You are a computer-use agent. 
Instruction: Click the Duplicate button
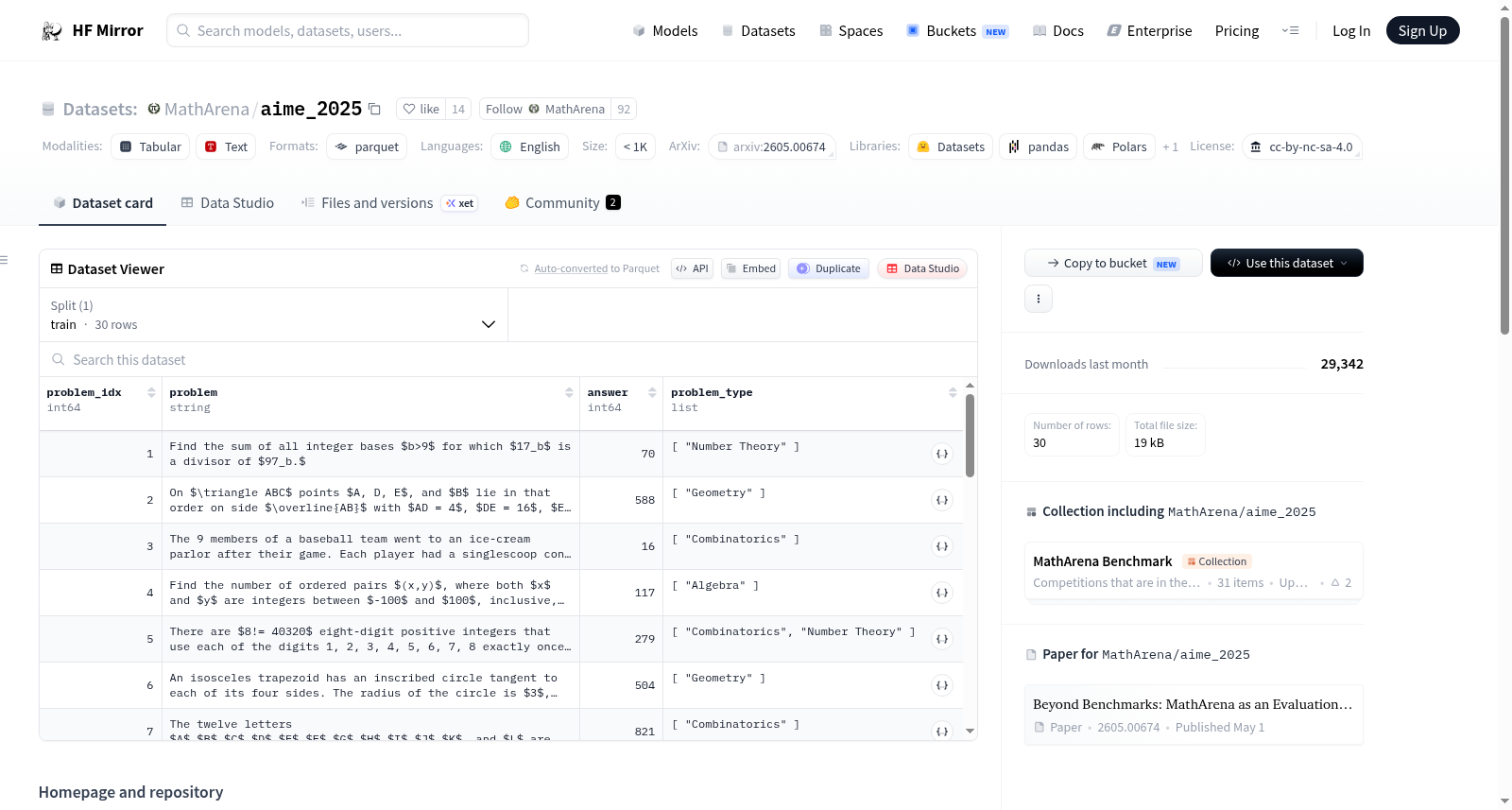[x=829, y=268]
